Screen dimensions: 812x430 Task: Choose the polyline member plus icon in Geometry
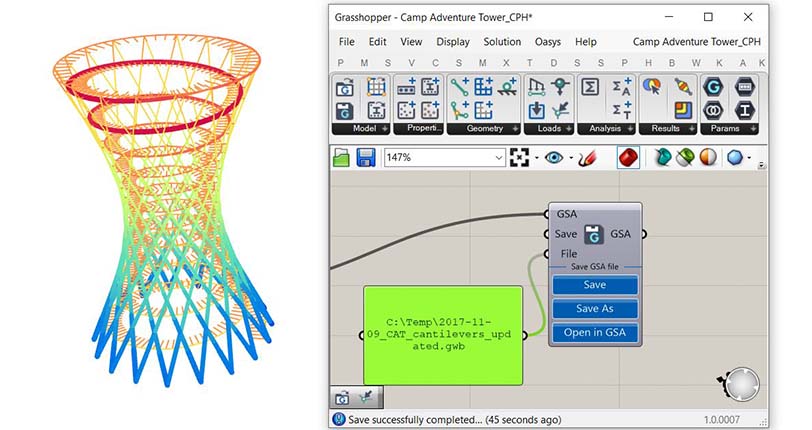(x=459, y=111)
